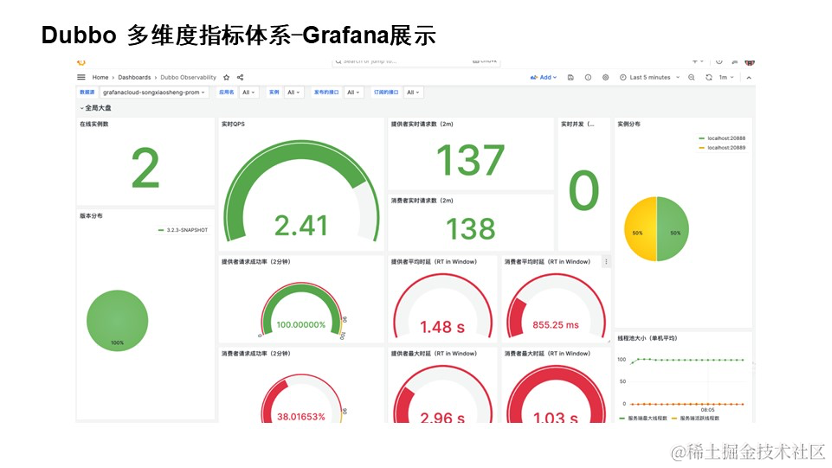Viewport: 832px width, 468px height.
Task: Open the 订阅的接口 All dropdown
Action: point(413,92)
